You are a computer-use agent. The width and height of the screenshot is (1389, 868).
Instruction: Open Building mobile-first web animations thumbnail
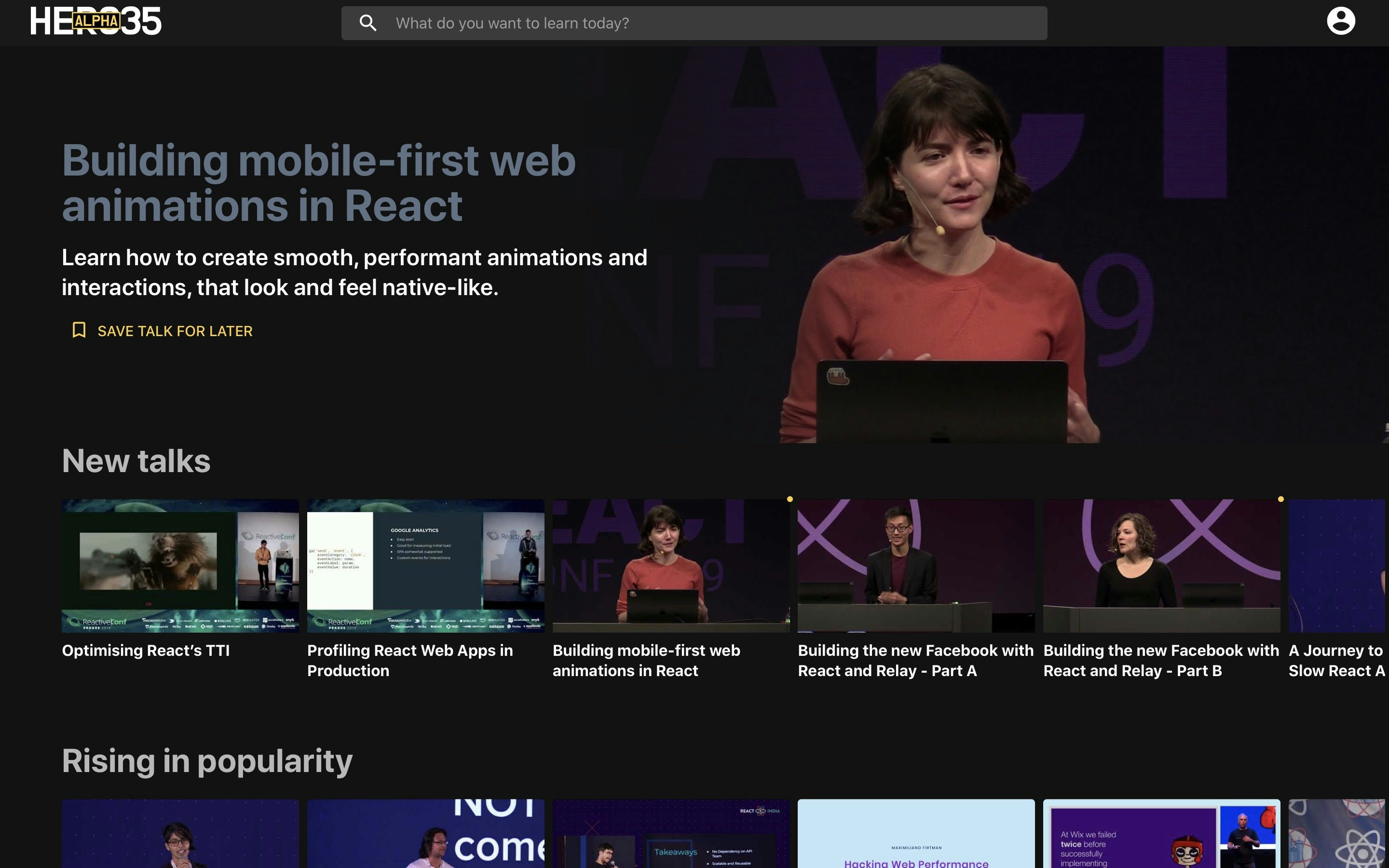tap(670, 566)
